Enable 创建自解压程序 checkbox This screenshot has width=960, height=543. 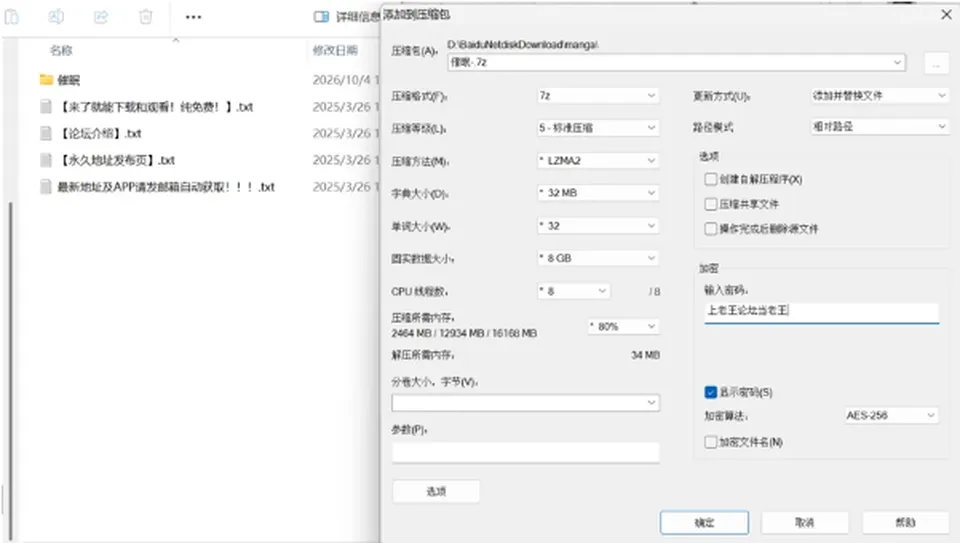click(x=711, y=179)
